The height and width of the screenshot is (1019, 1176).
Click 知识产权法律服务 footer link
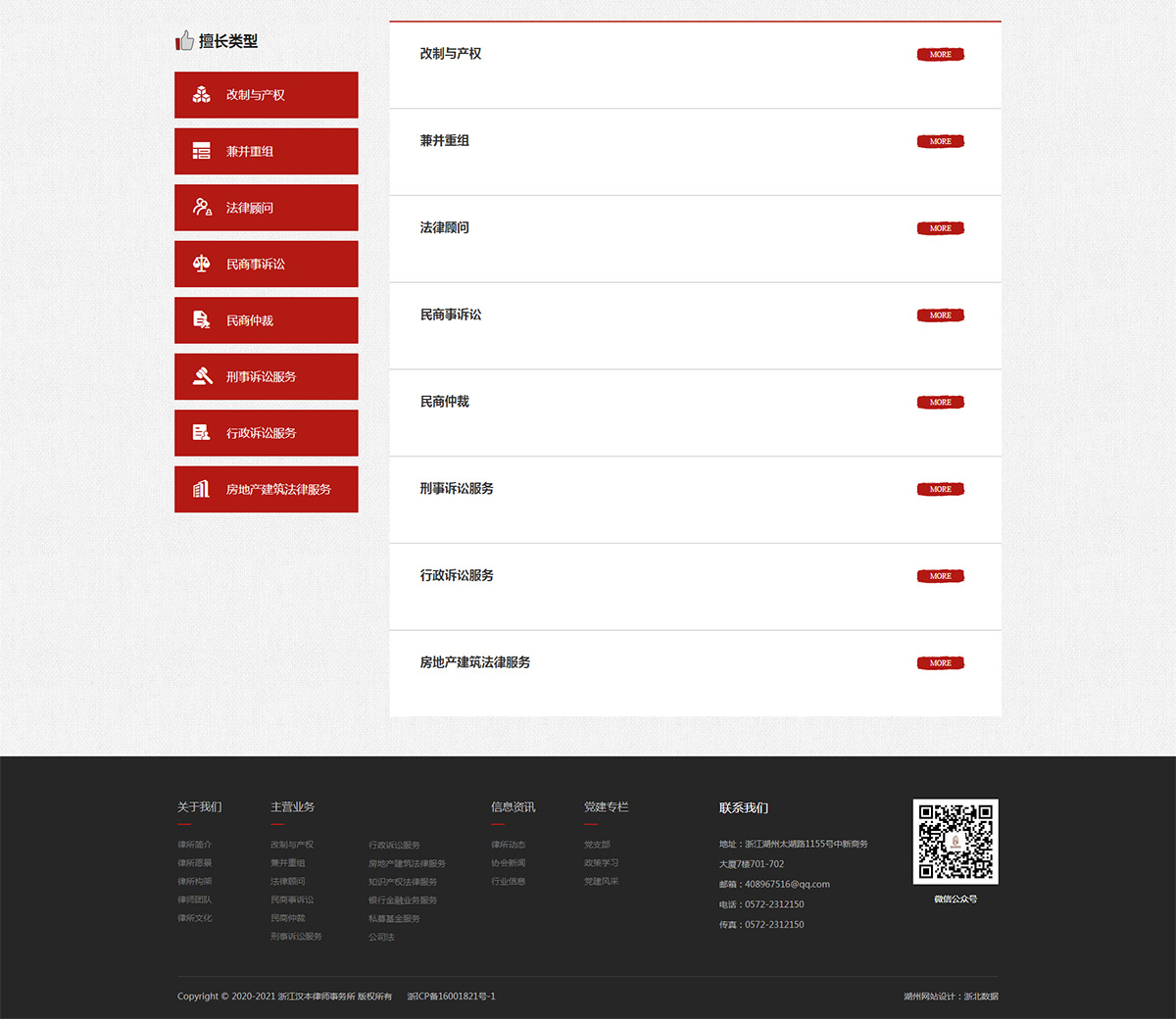click(403, 882)
